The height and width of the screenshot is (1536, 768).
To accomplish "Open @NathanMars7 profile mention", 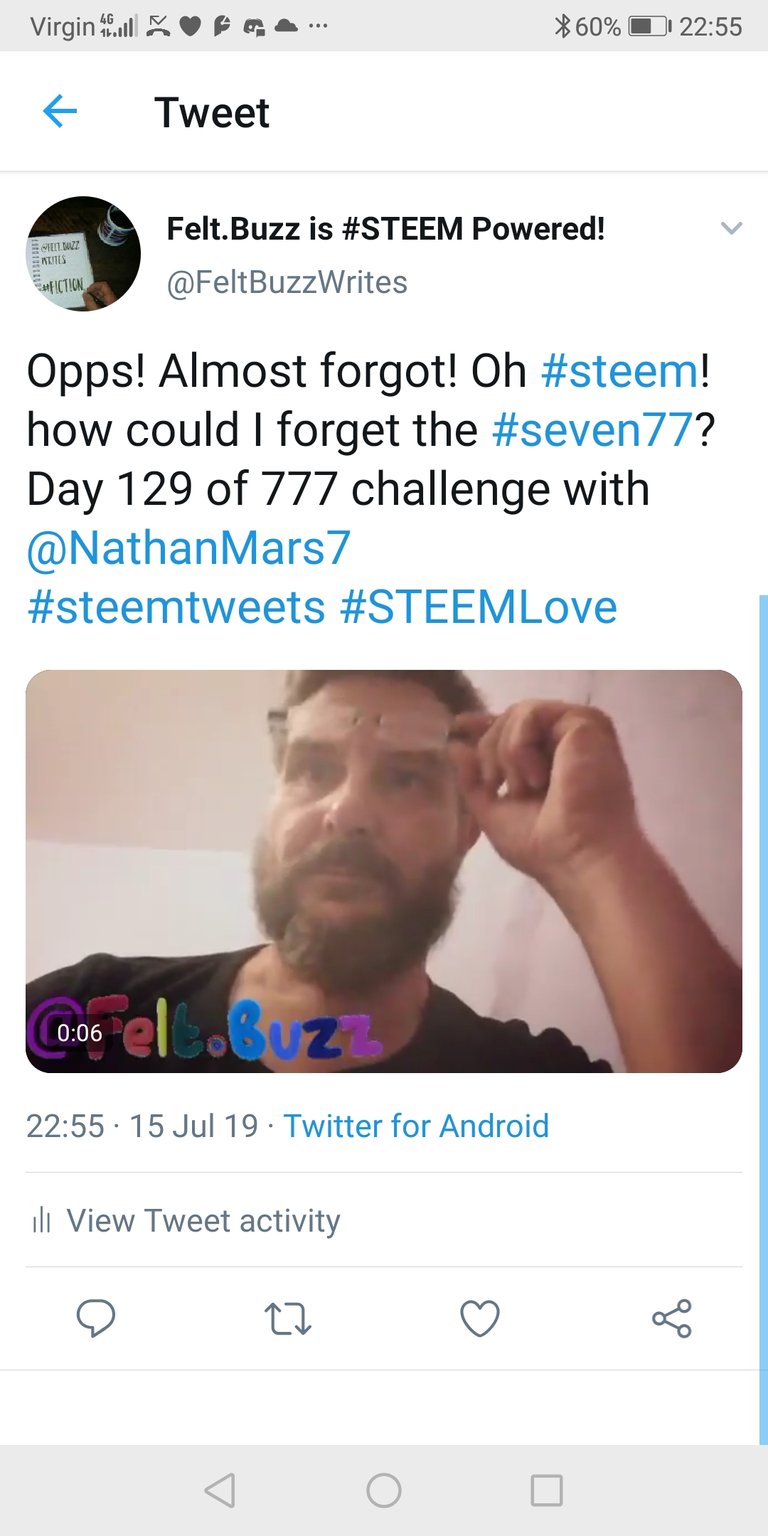I will click(189, 548).
